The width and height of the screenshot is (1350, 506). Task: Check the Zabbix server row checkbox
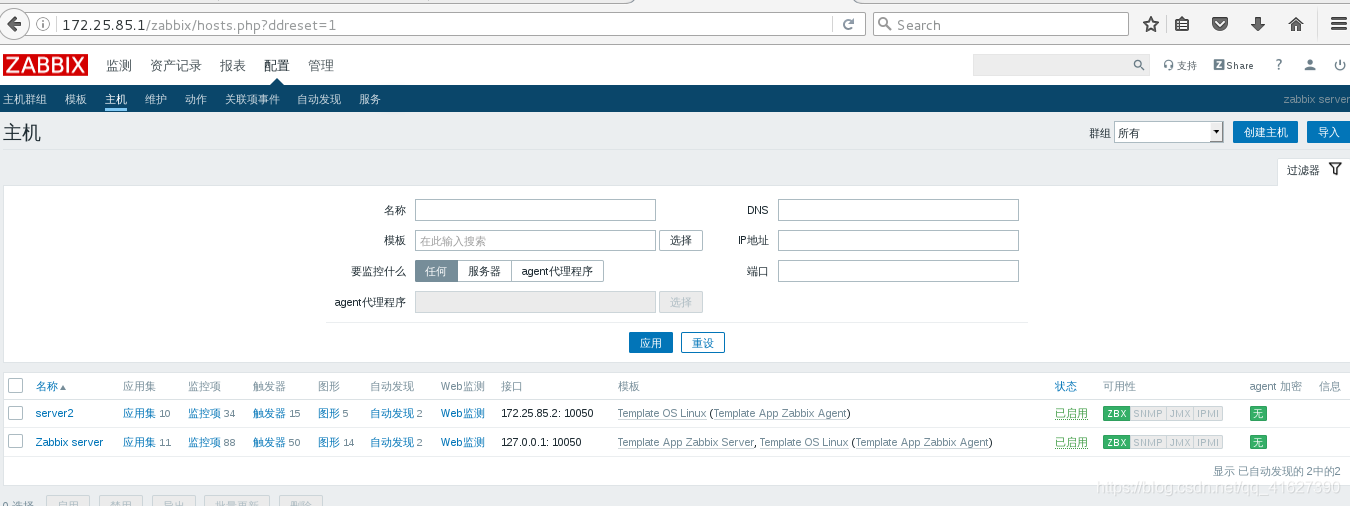point(15,441)
